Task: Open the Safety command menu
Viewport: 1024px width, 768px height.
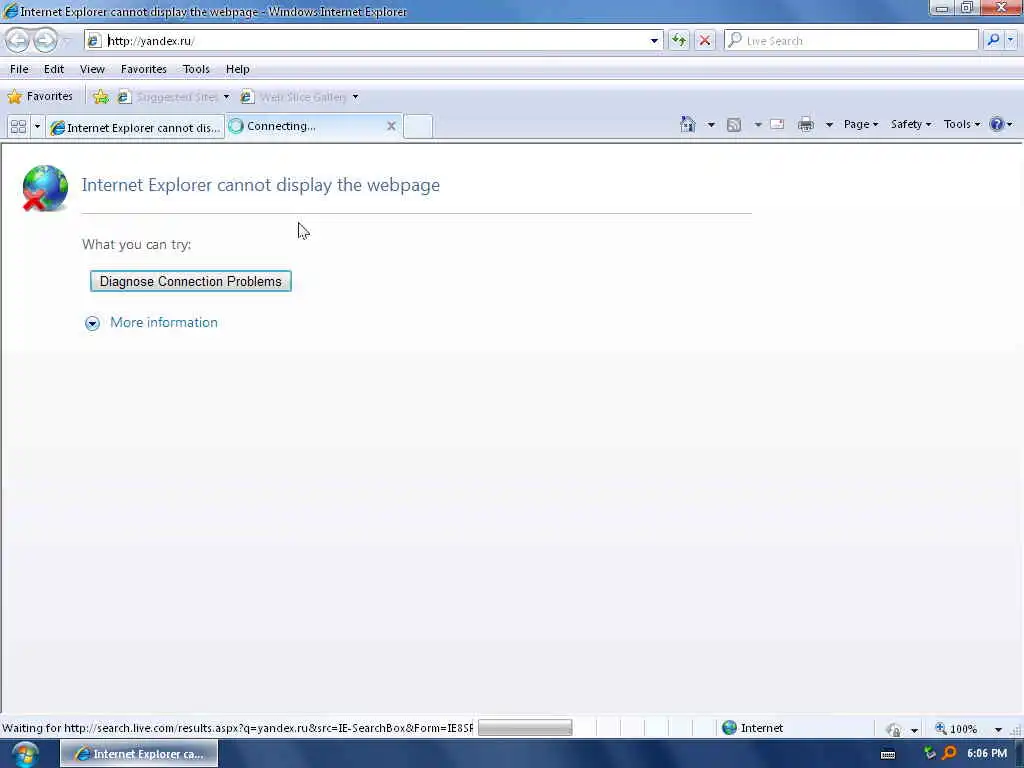Action: point(910,124)
